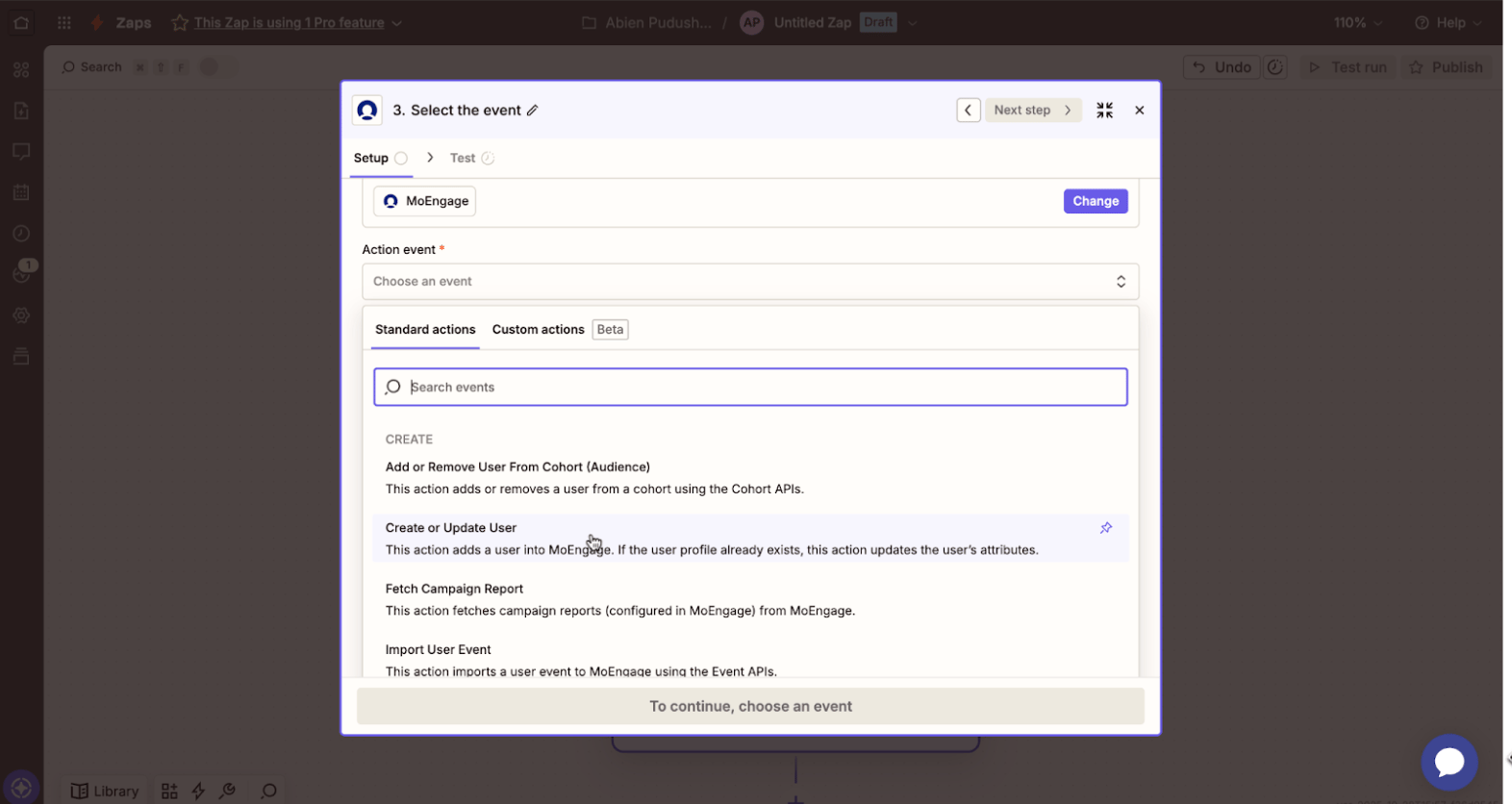Viewport: 1512px width, 804px height.
Task: Close the step editor panel
Action: click(x=1140, y=111)
